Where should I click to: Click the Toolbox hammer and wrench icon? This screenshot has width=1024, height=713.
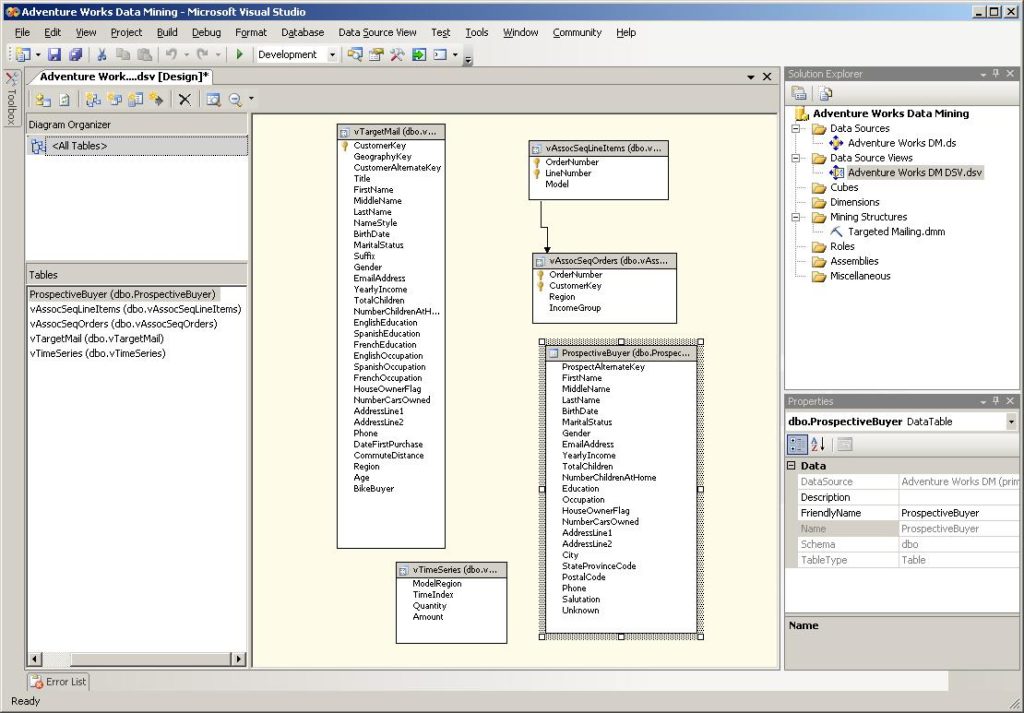397,55
